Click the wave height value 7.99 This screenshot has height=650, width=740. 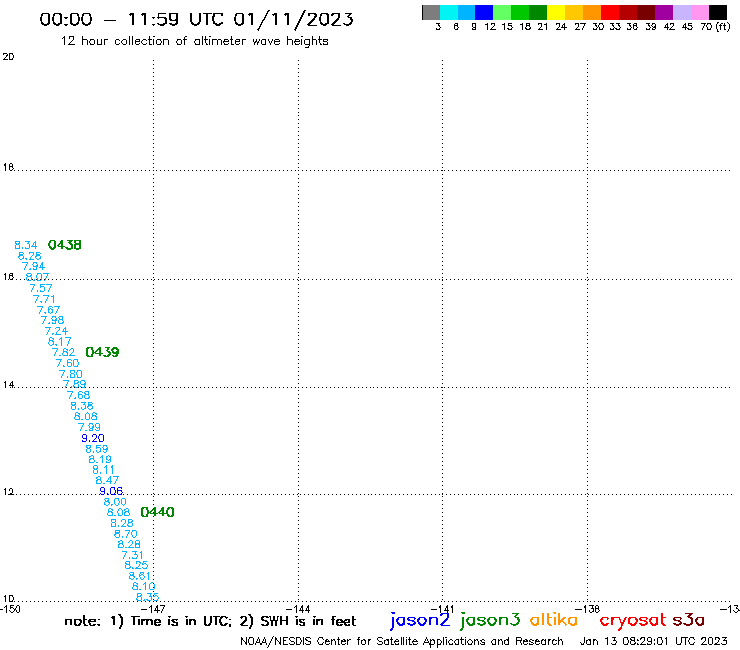click(89, 427)
